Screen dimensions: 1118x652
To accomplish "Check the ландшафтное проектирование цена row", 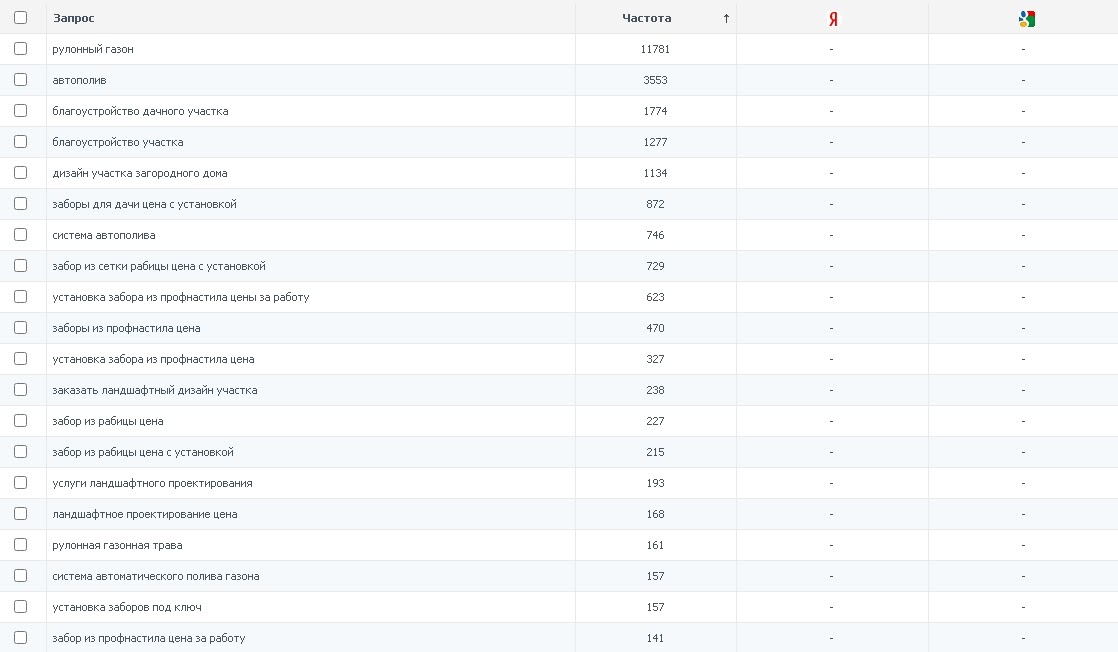I will coord(21,513).
